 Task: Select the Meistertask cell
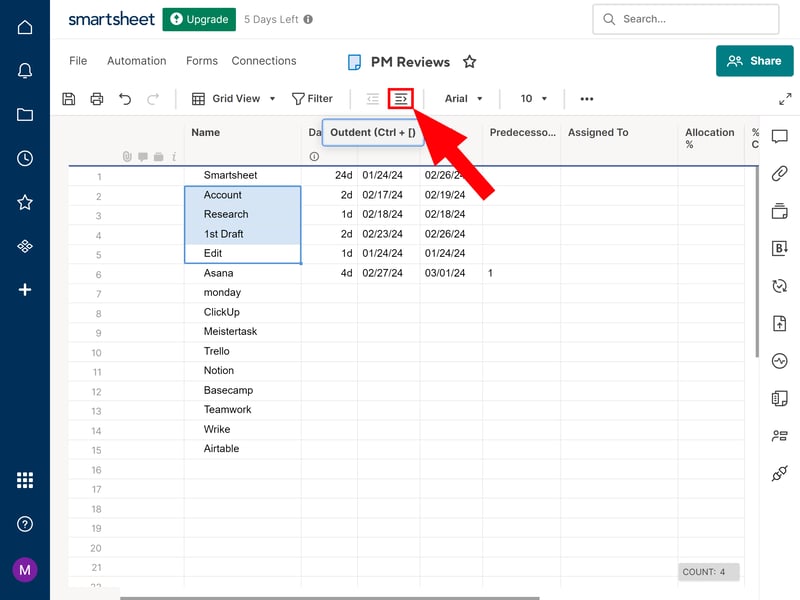click(242, 332)
